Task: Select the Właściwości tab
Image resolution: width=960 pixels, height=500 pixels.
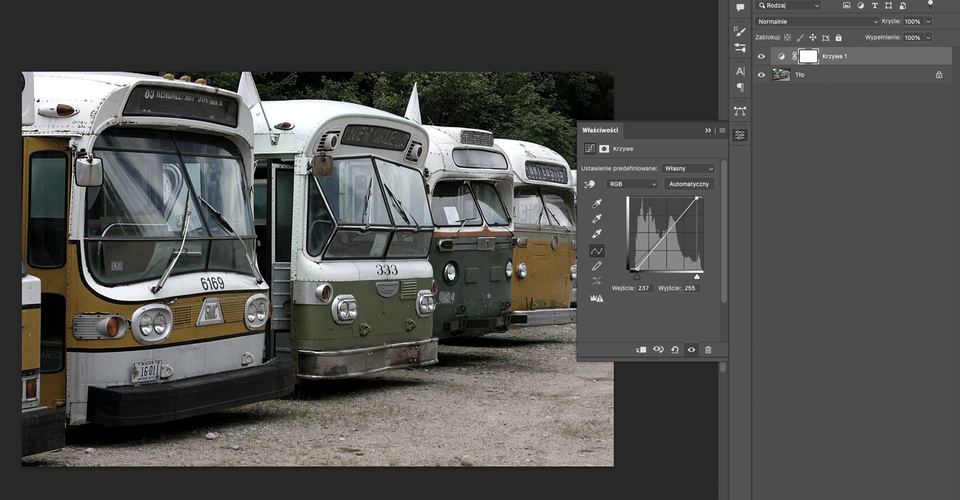Action: tap(600, 130)
